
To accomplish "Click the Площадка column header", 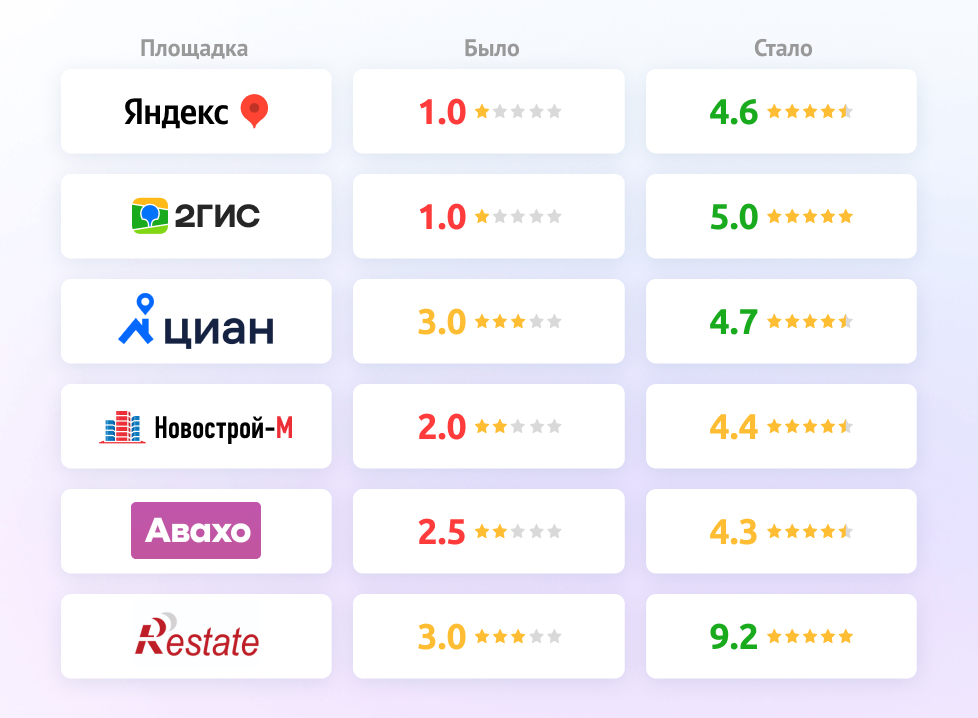I will click(194, 48).
